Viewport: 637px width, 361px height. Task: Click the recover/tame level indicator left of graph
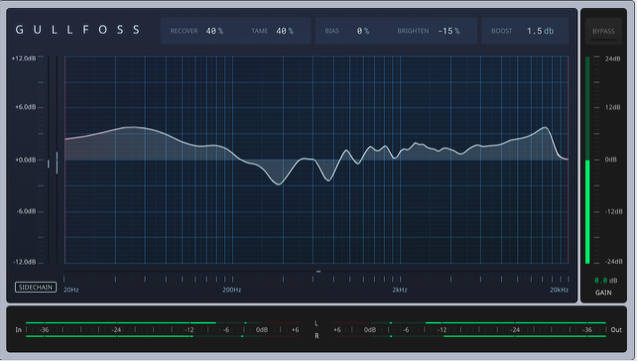(x=53, y=162)
